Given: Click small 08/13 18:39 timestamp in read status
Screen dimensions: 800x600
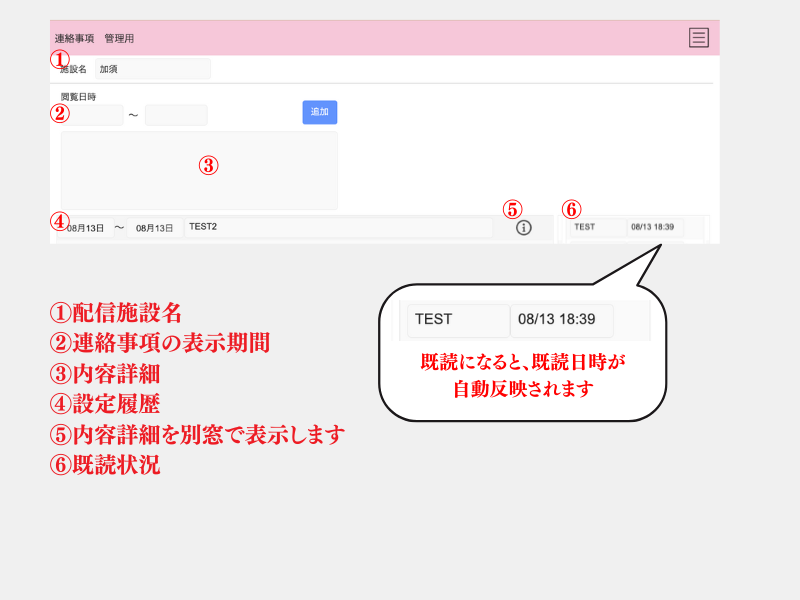Looking at the screenshot, I should [655, 227].
